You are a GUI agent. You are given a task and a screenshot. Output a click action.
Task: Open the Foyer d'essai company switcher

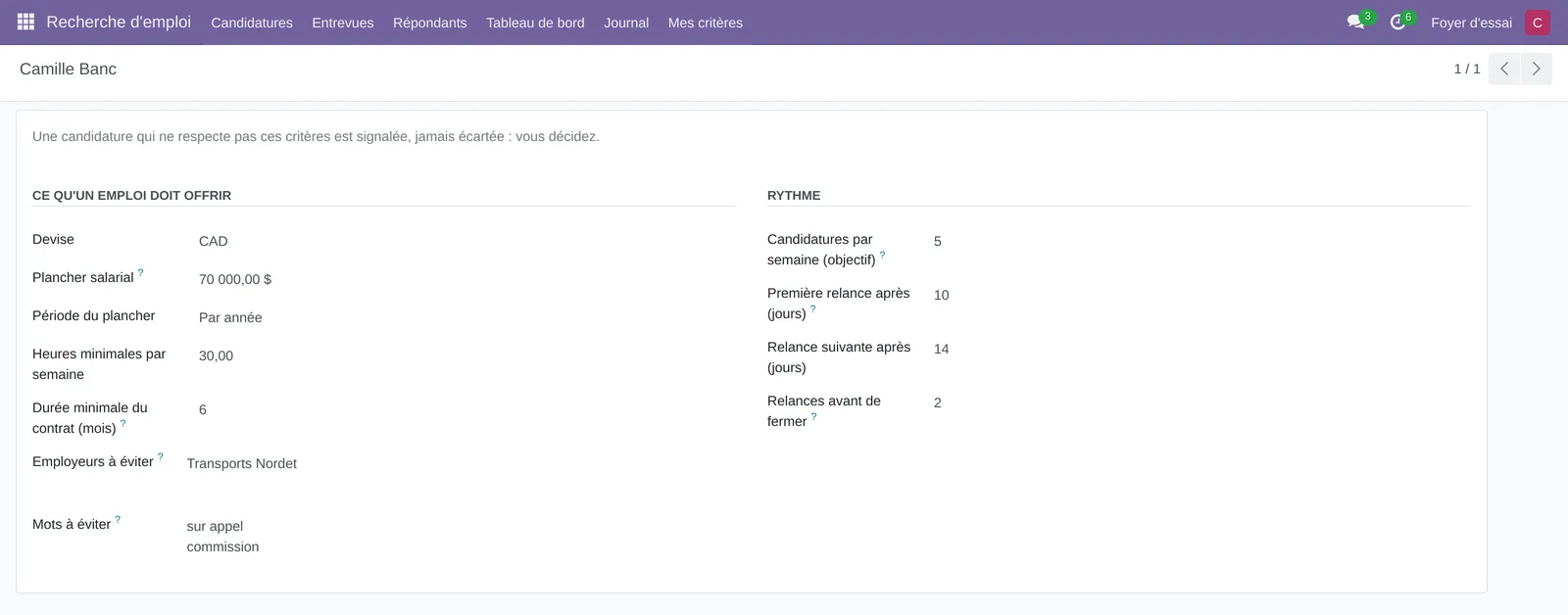(1471, 23)
